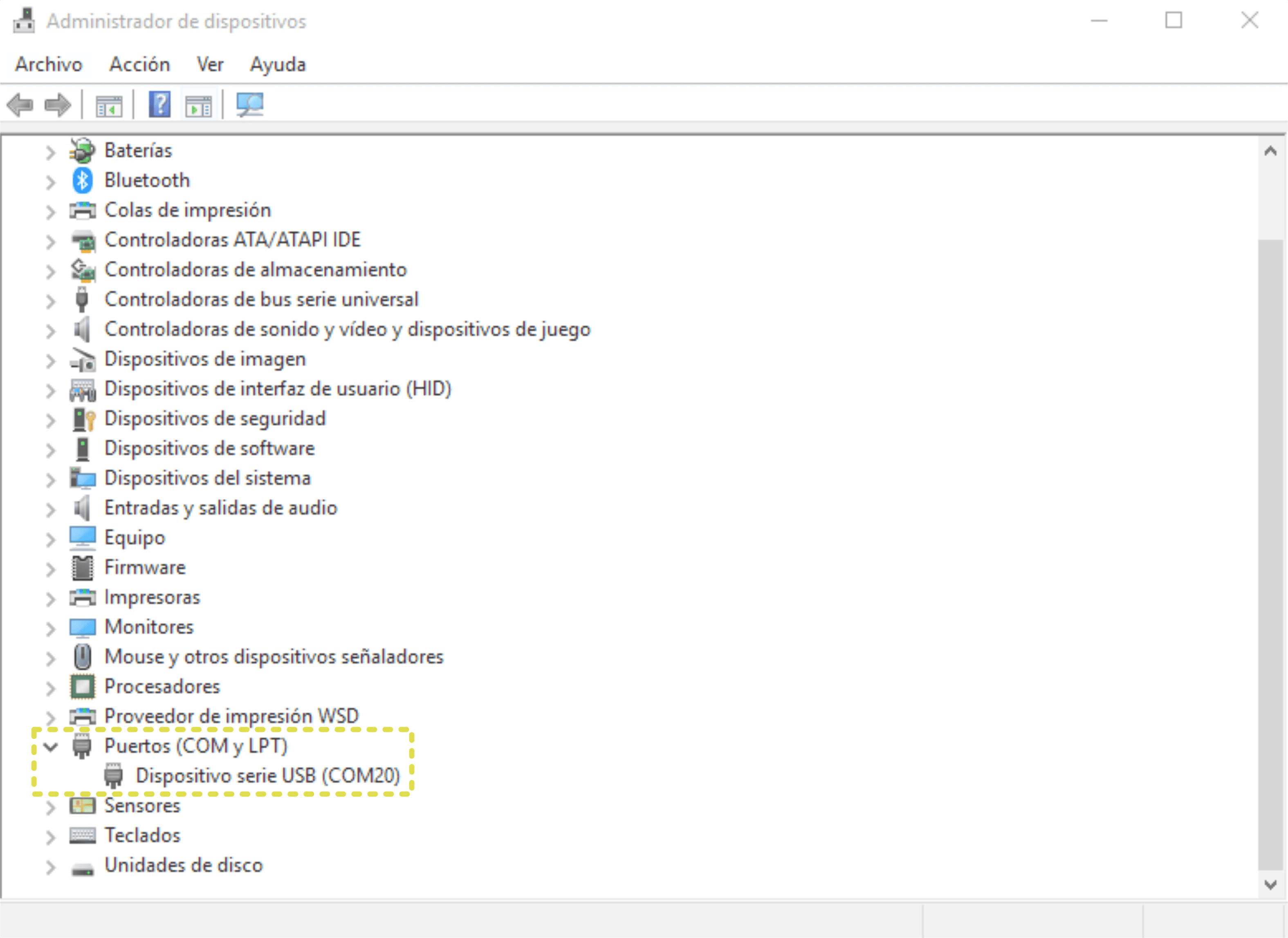Click the Procesadores CPU icon
Image resolution: width=1288 pixels, height=938 pixels.
click(x=83, y=687)
